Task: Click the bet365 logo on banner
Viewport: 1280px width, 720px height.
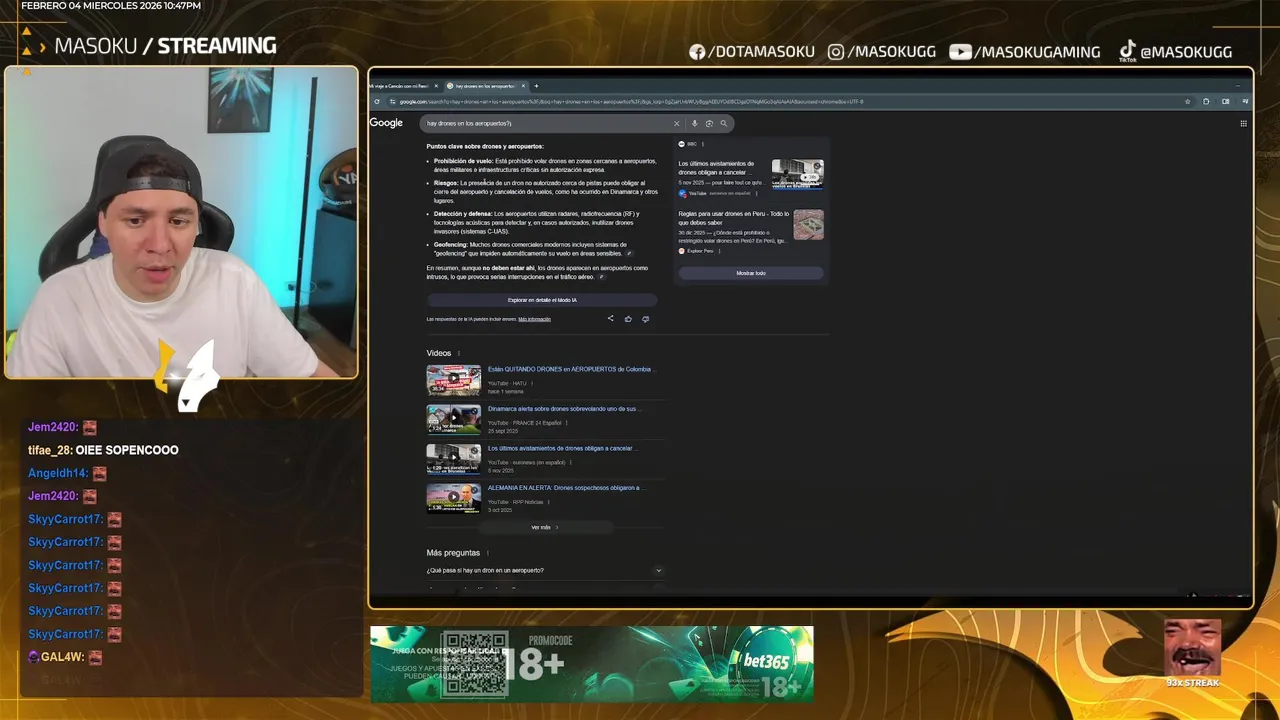Action: pos(766,661)
